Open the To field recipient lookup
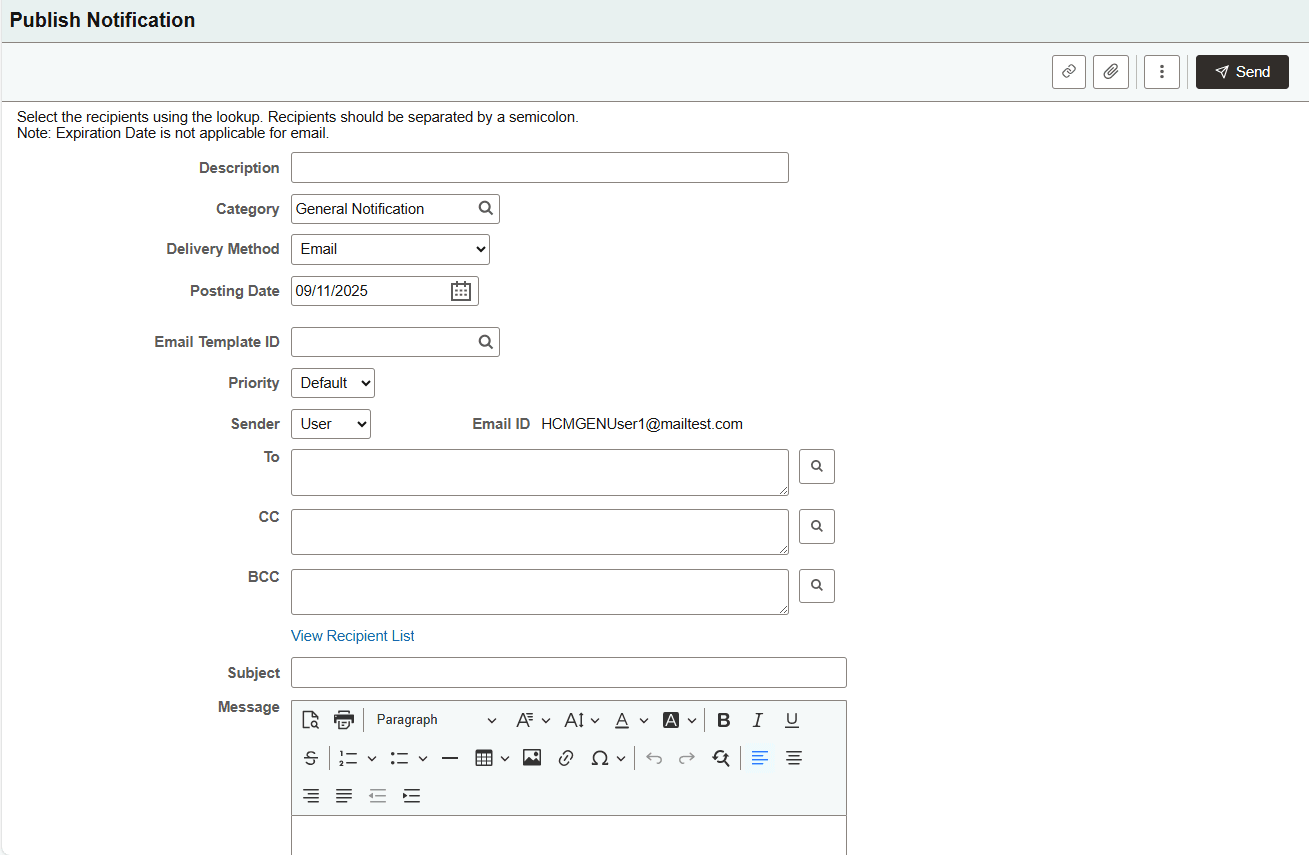This screenshot has height=855, width=1309. pos(816,466)
